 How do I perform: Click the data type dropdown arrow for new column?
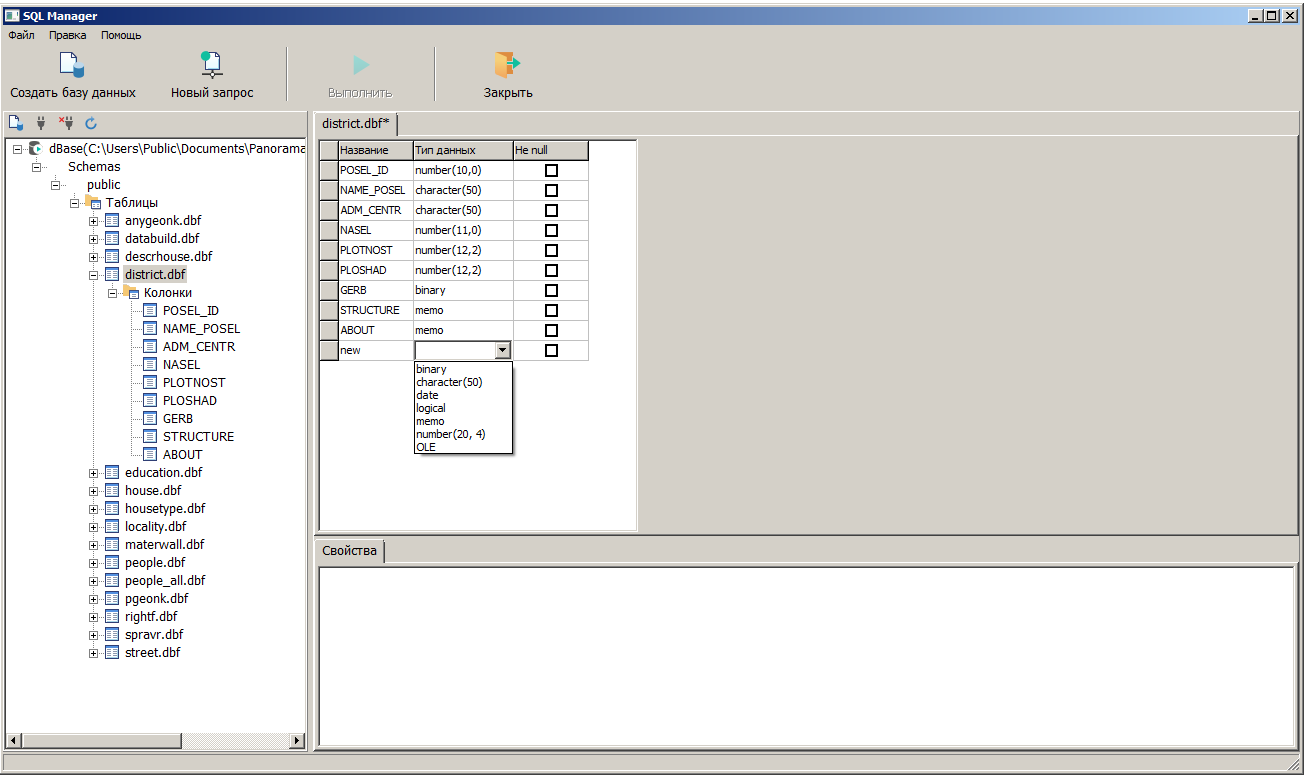click(x=502, y=350)
